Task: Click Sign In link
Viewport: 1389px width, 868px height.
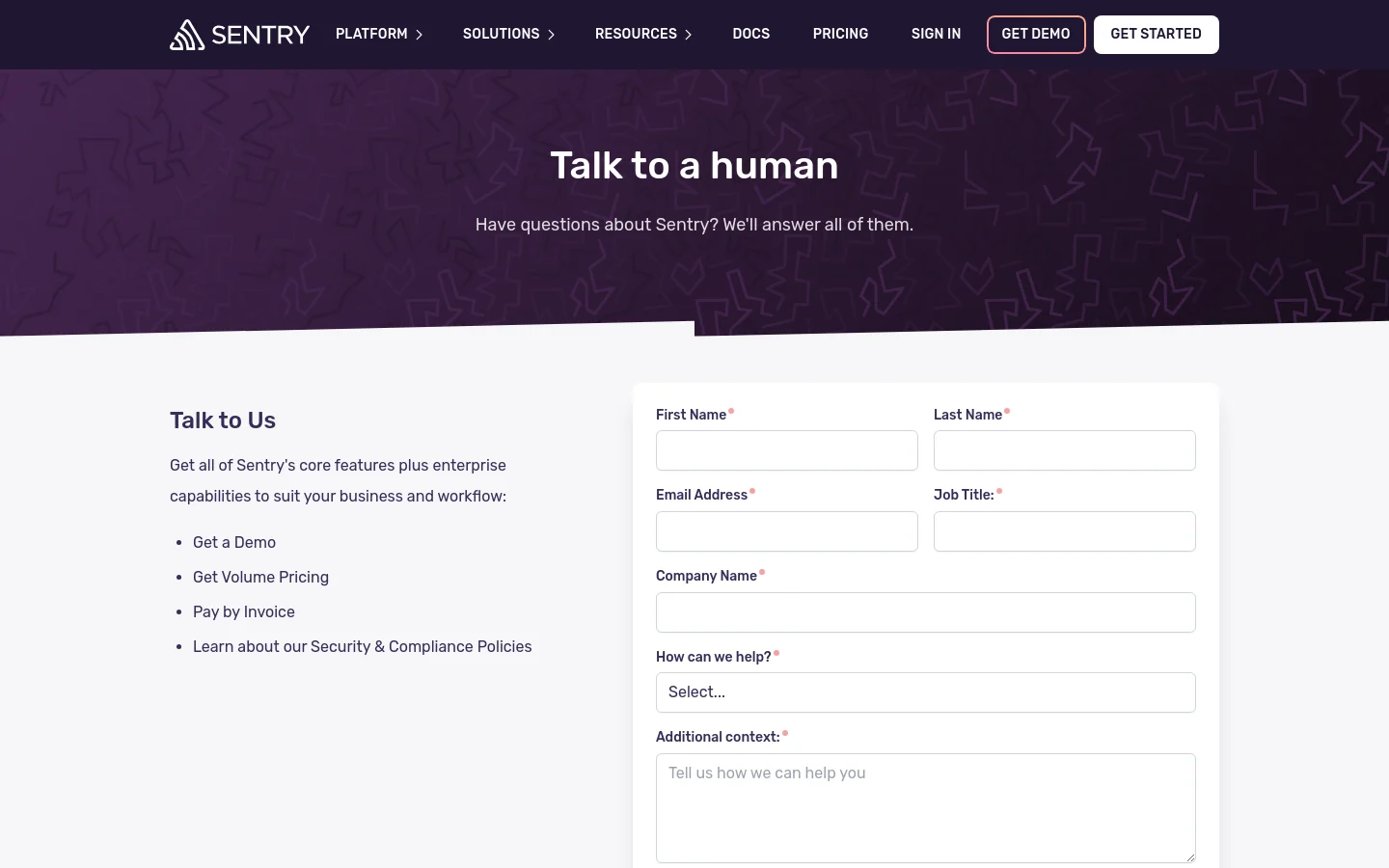Action: tap(936, 34)
